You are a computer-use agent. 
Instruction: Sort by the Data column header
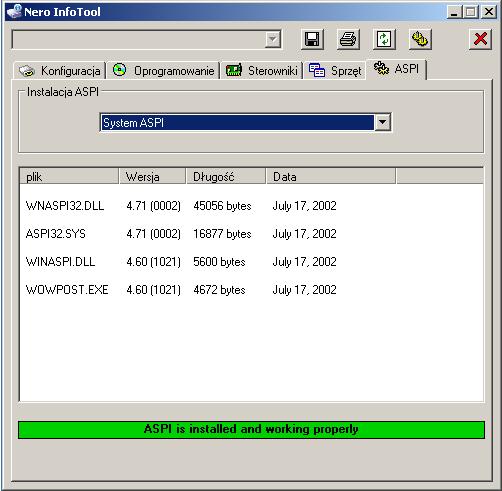point(331,176)
